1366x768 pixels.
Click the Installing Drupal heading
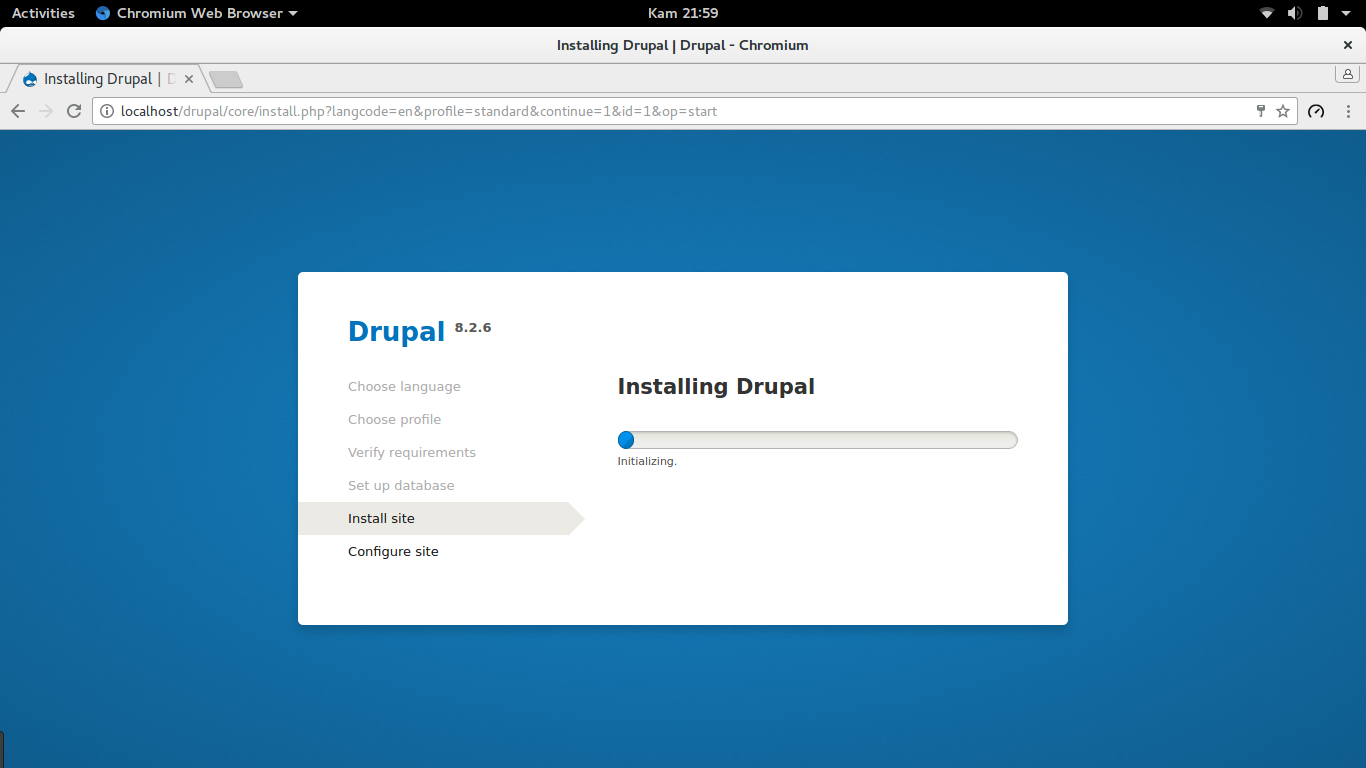point(716,387)
